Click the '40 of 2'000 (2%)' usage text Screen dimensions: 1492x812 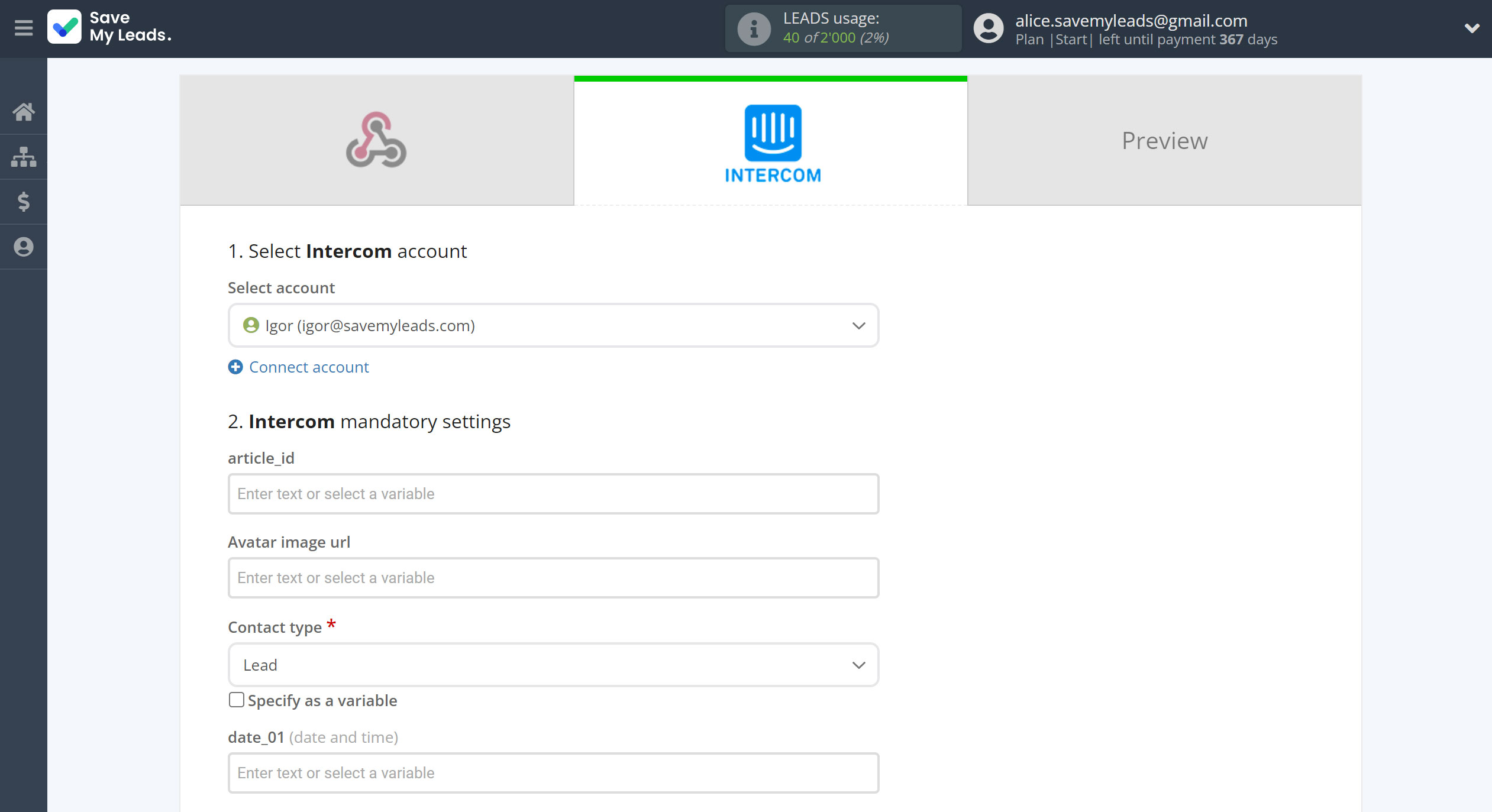835,38
